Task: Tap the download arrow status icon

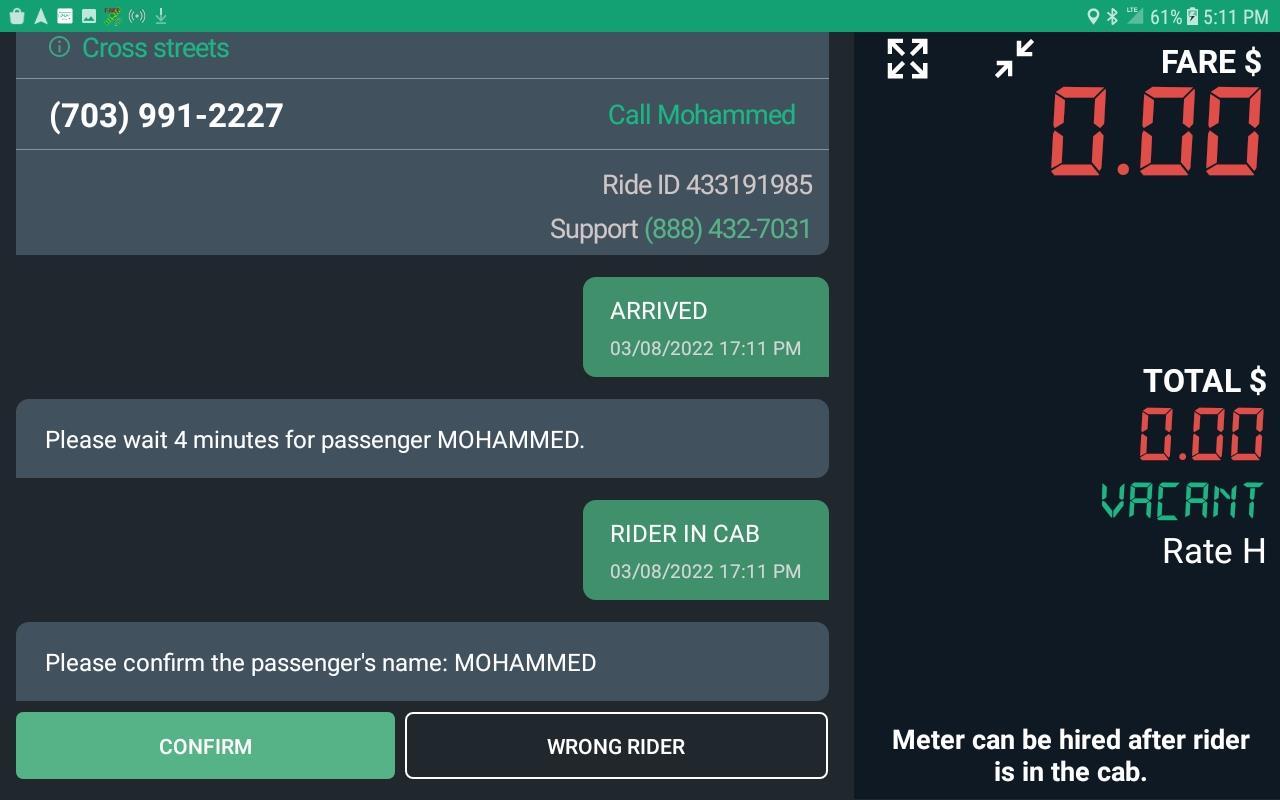Action: pyautogui.click(x=161, y=16)
